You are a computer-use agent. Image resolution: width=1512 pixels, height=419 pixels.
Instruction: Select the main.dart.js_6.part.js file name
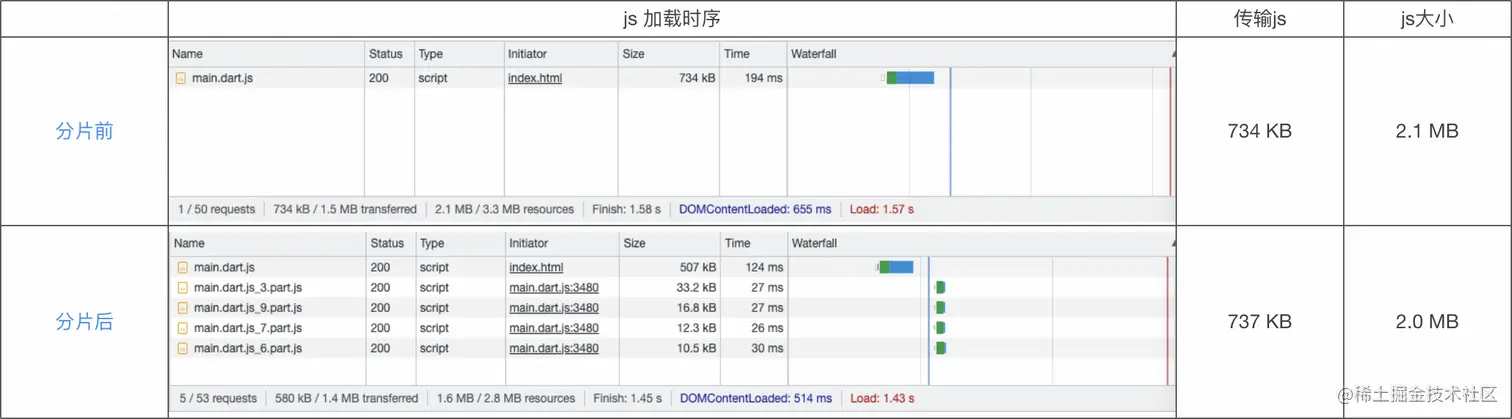click(x=248, y=348)
